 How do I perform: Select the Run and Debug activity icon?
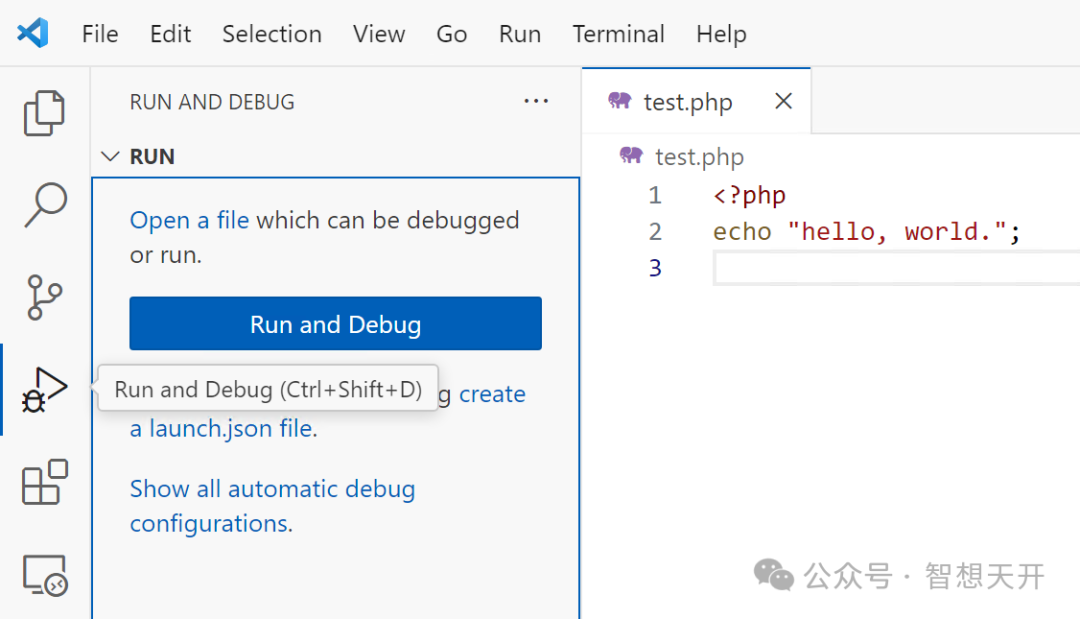pyautogui.click(x=44, y=390)
